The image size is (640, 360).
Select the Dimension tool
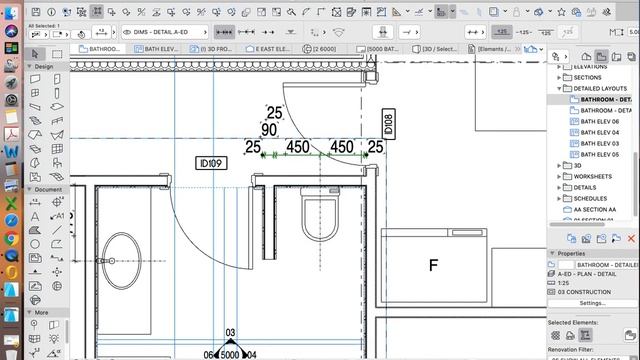[x=35, y=202]
